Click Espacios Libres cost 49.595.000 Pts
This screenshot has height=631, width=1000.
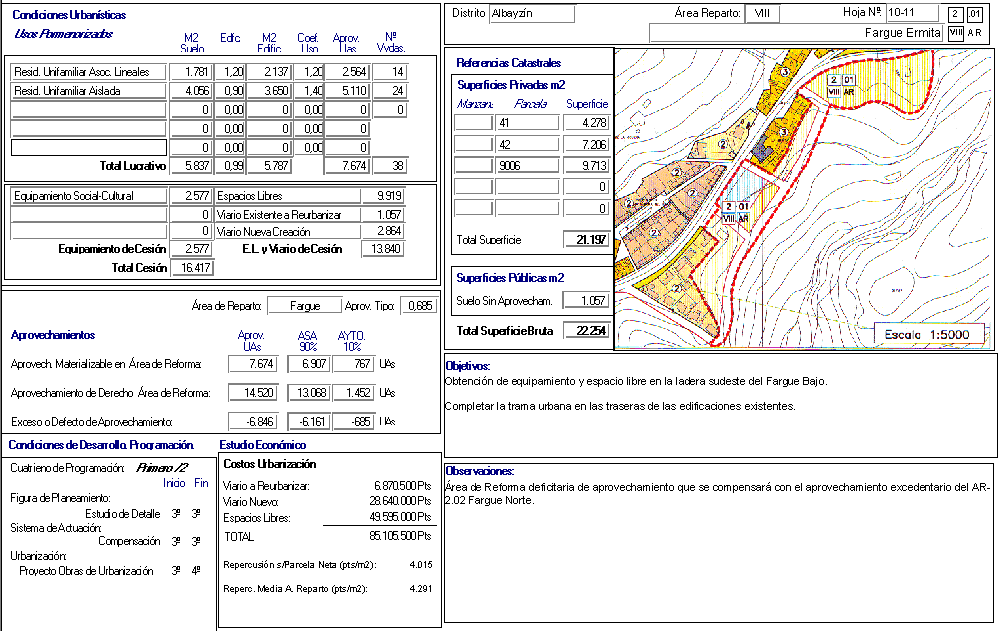click(x=400, y=517)
